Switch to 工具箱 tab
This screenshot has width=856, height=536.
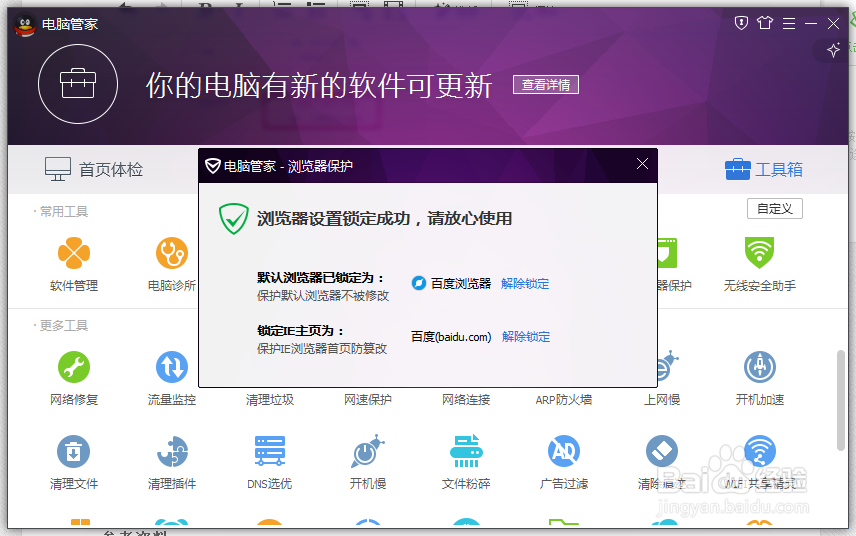coord(764,169)
